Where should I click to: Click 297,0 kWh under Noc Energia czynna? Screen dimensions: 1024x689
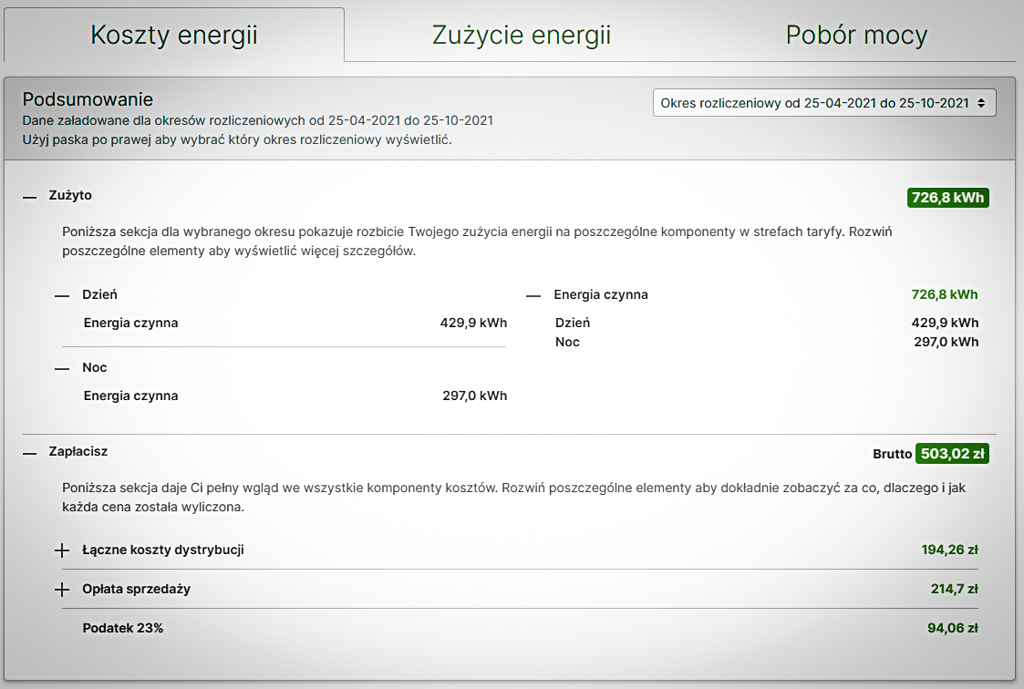475,396
